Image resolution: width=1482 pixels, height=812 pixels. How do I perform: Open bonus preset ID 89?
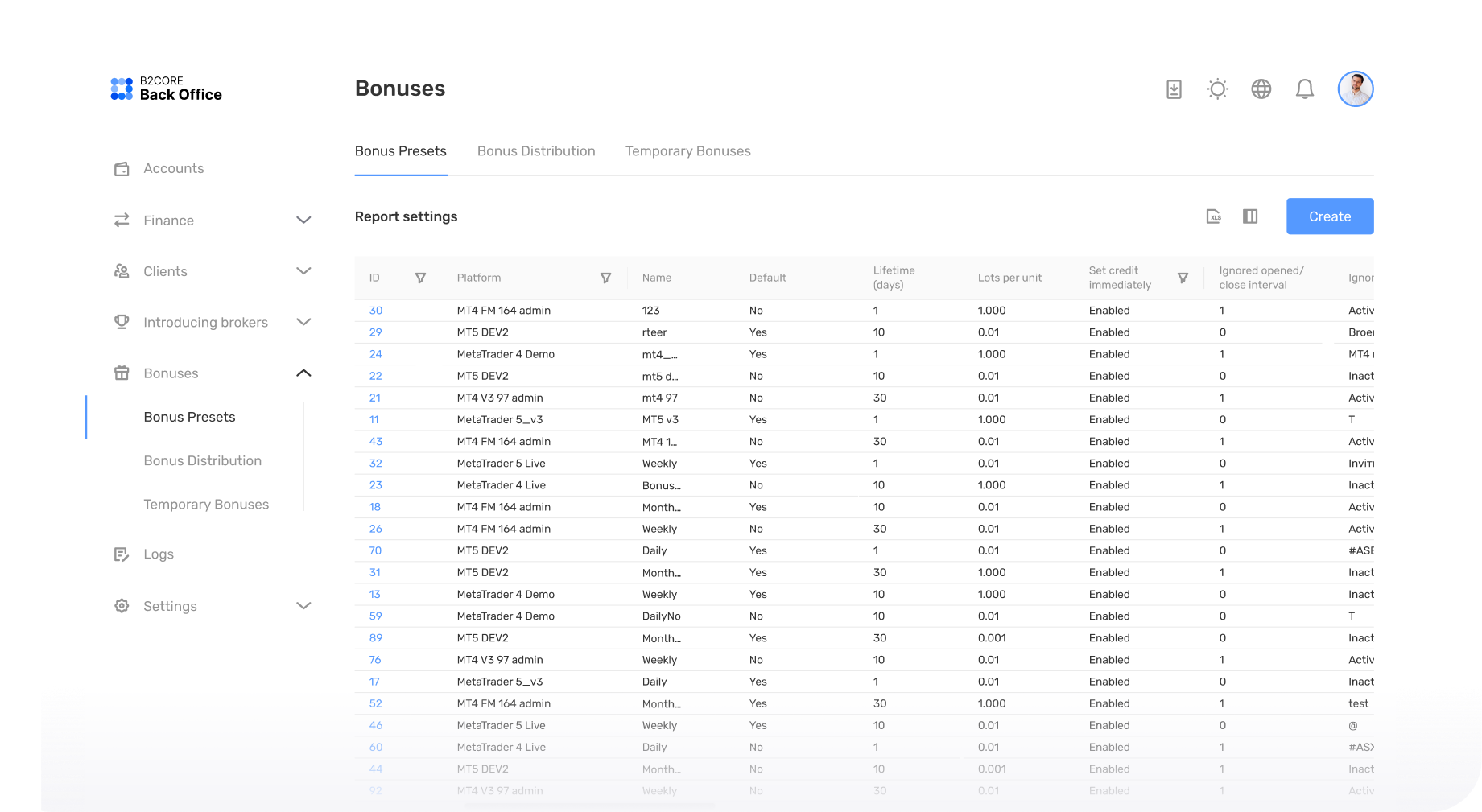pyautogui.click(x=376, y=638)
